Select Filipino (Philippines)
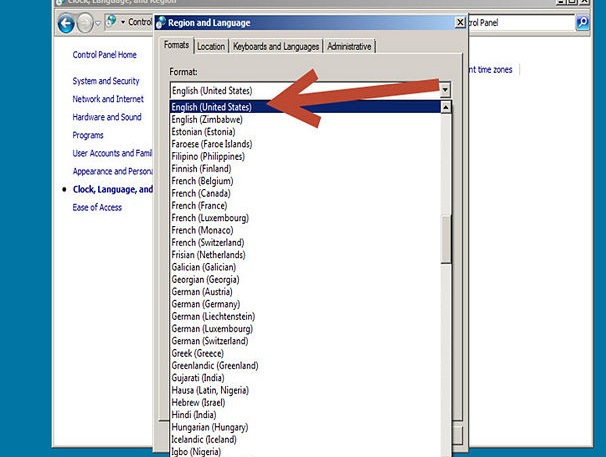The width and height of the screenshot is (606, 457). click(305, 157)
